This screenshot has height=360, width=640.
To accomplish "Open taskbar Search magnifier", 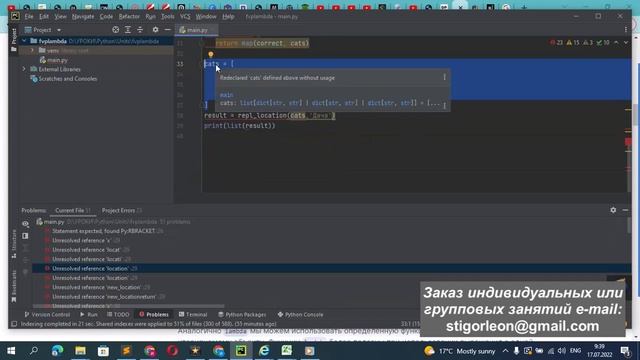I will [34, 351].
